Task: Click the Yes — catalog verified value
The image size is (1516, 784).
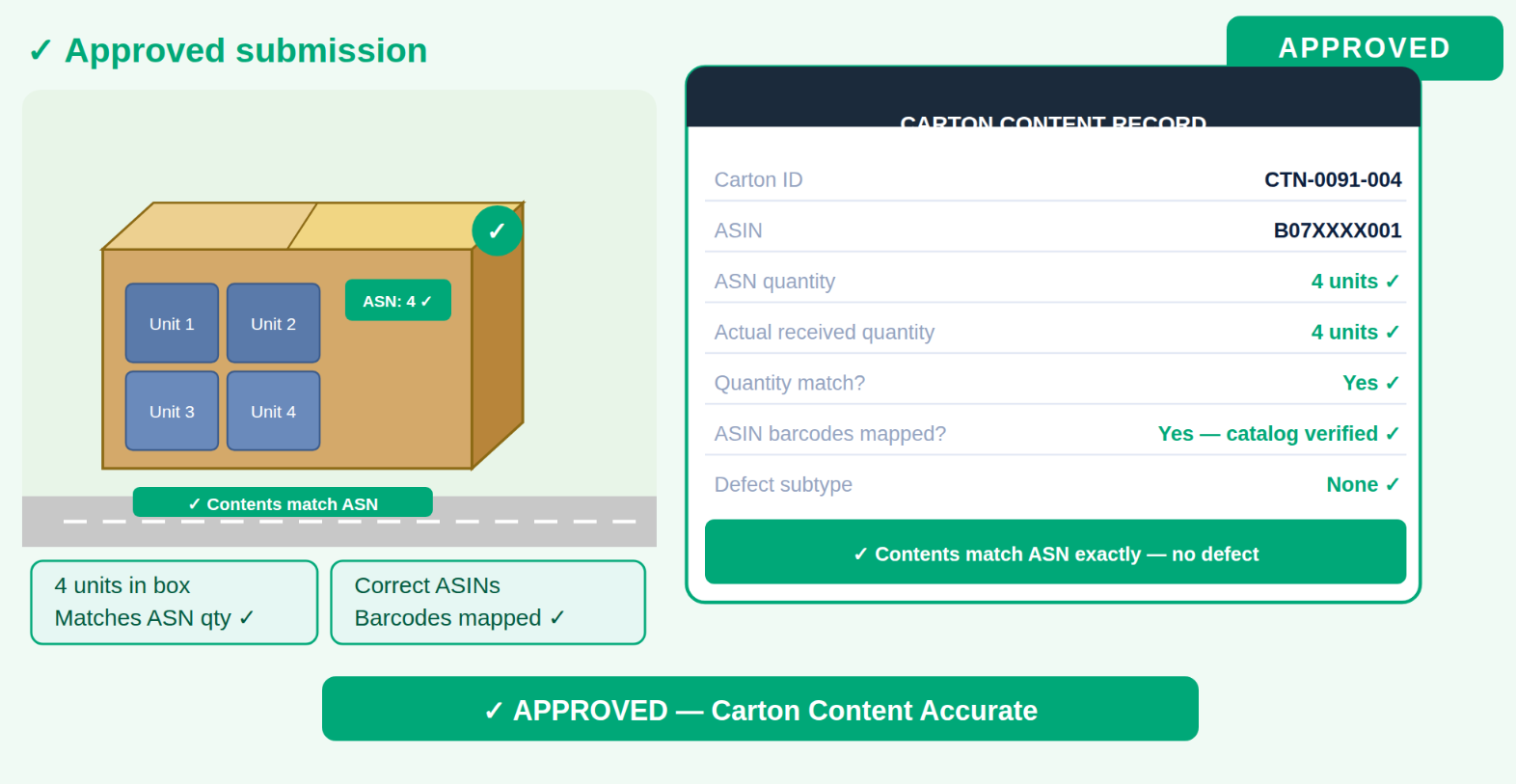Action: pos(1279,434)
